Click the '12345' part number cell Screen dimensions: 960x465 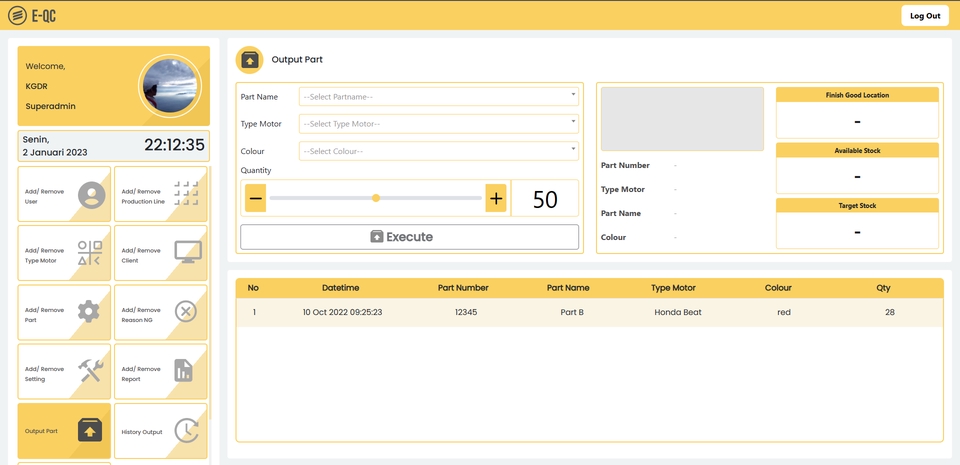pos(466,312)
